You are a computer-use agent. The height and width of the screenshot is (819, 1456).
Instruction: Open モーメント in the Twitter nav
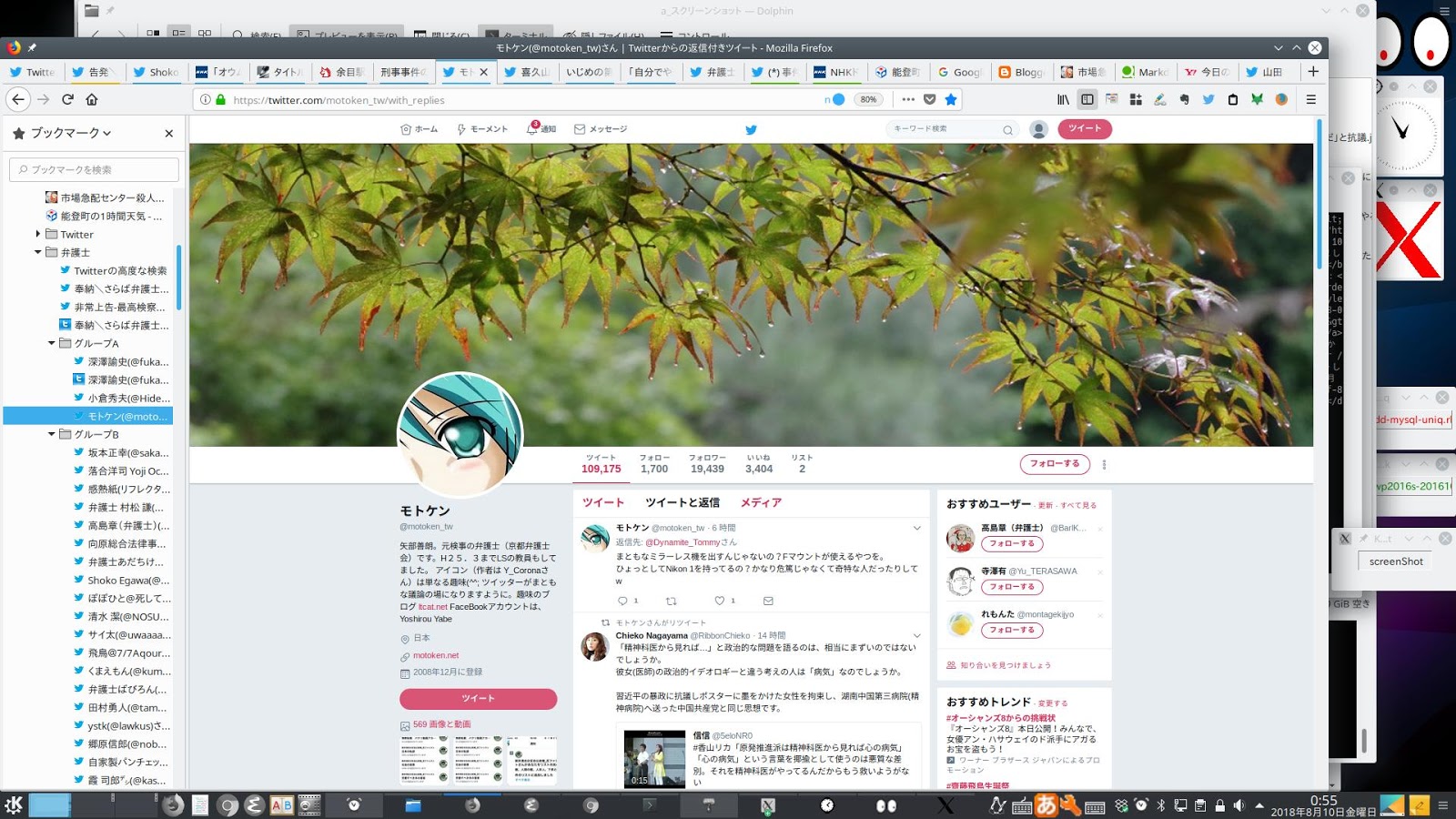point(482,129)
